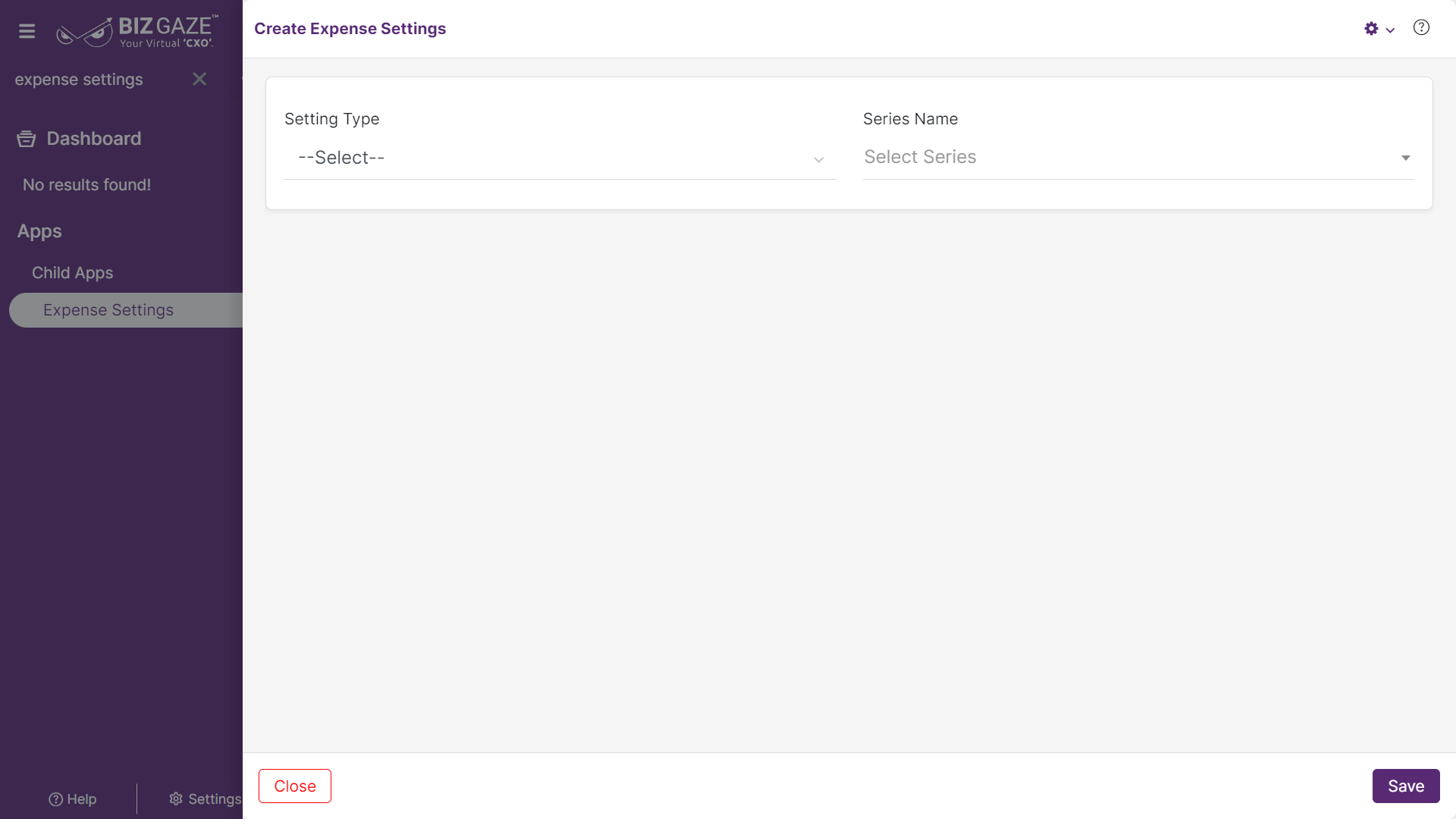Open the Apps section
This screenshot has height=819, width=1456.
(x=39, y=231)
